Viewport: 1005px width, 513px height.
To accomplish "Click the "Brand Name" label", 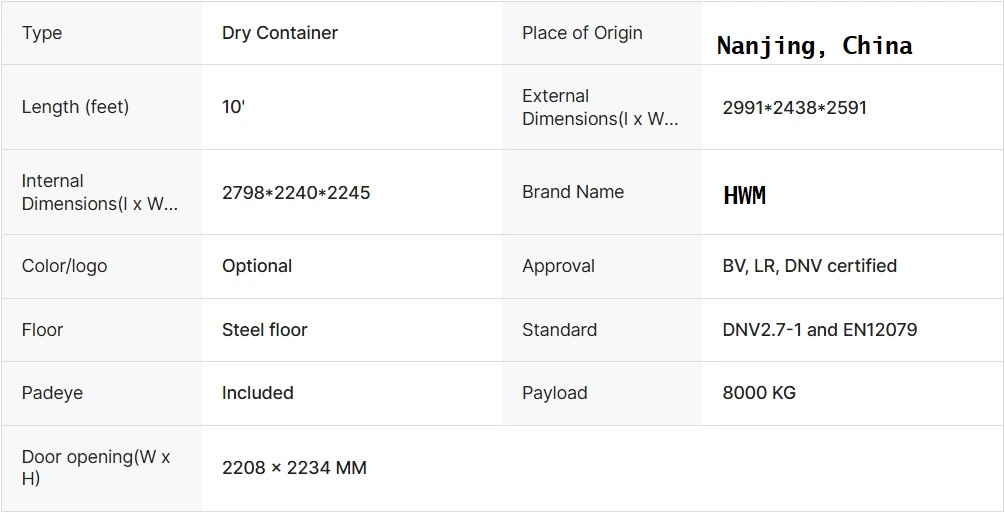I will click(x=573, y=192).
